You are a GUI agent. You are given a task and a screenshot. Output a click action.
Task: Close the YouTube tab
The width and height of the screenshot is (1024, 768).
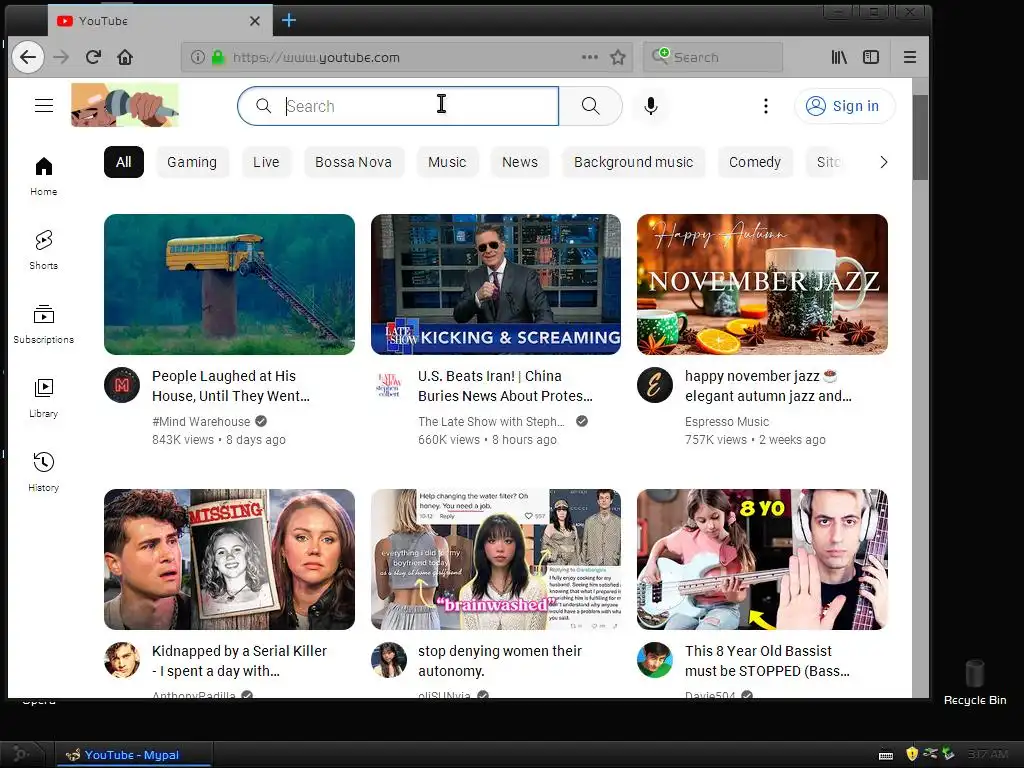point(255,21)
